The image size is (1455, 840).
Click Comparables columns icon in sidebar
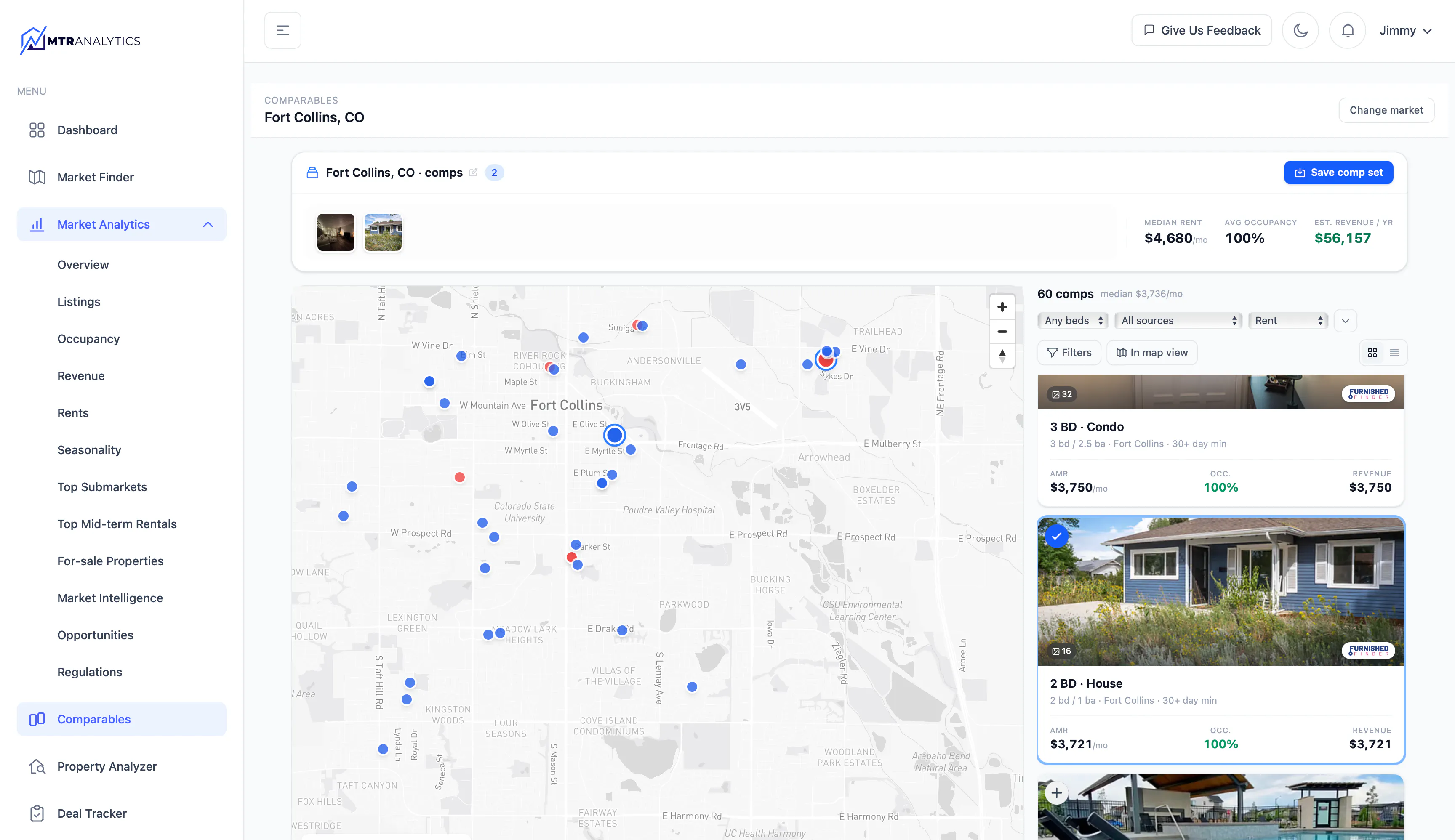click(x=37, y=719)
